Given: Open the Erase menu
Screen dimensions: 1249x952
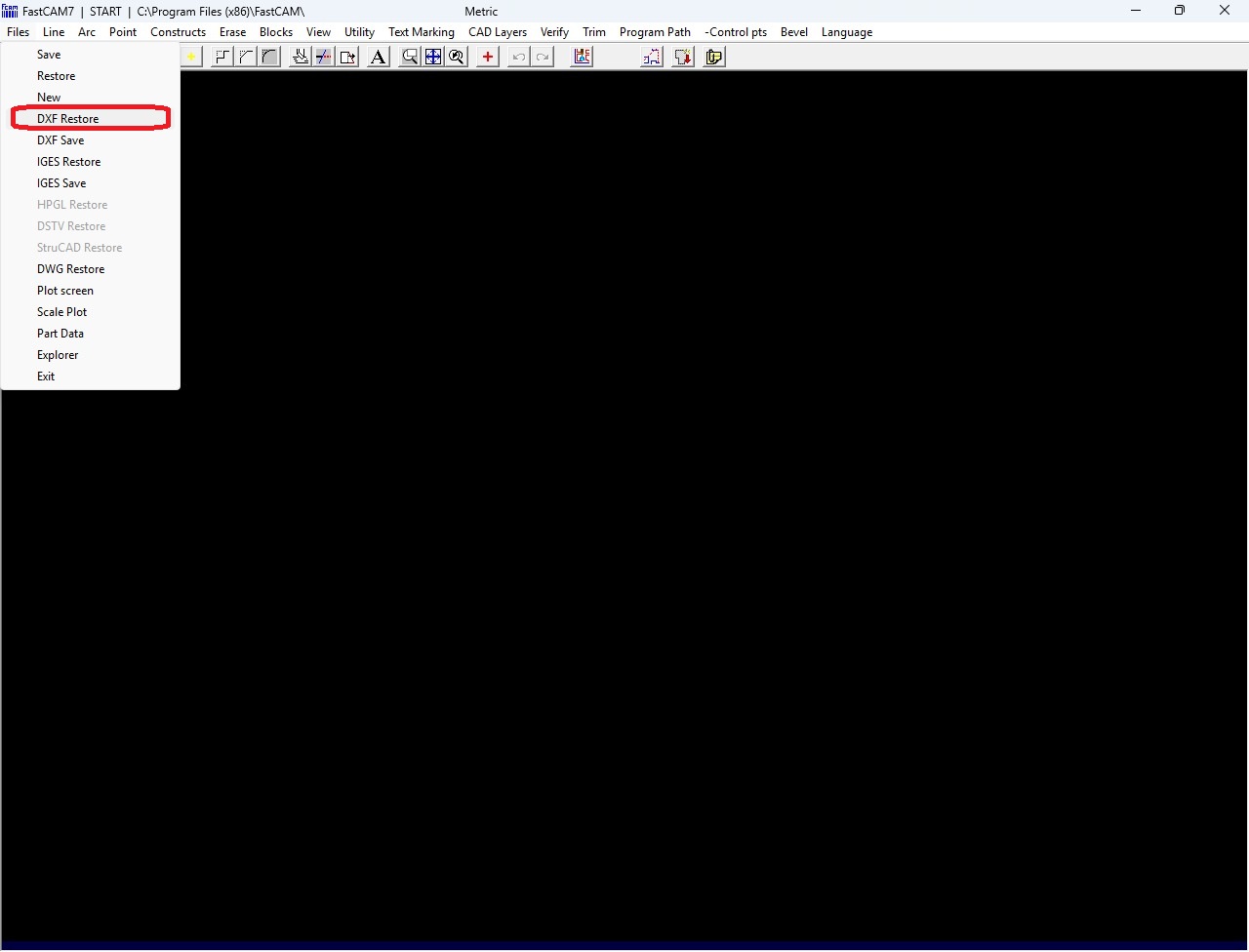Looking at the screenshot, I should click(x=232, y=32).
